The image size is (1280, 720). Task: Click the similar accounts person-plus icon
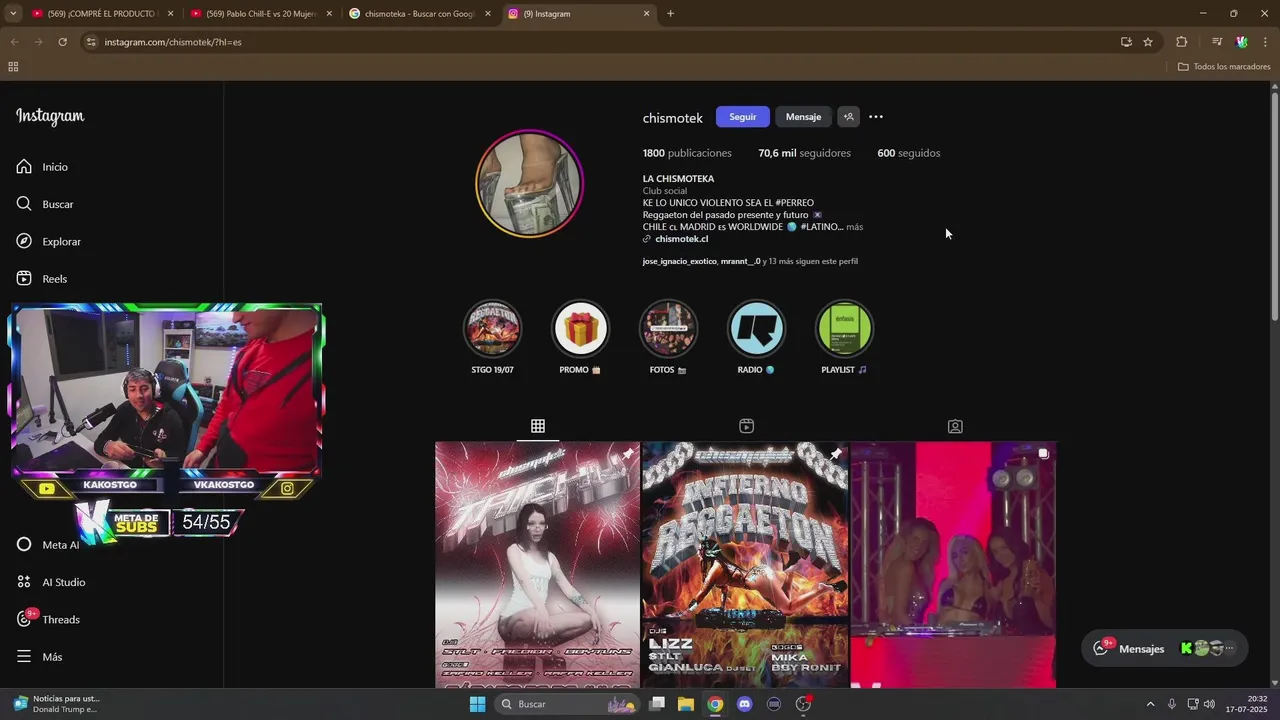pos(848,117)
